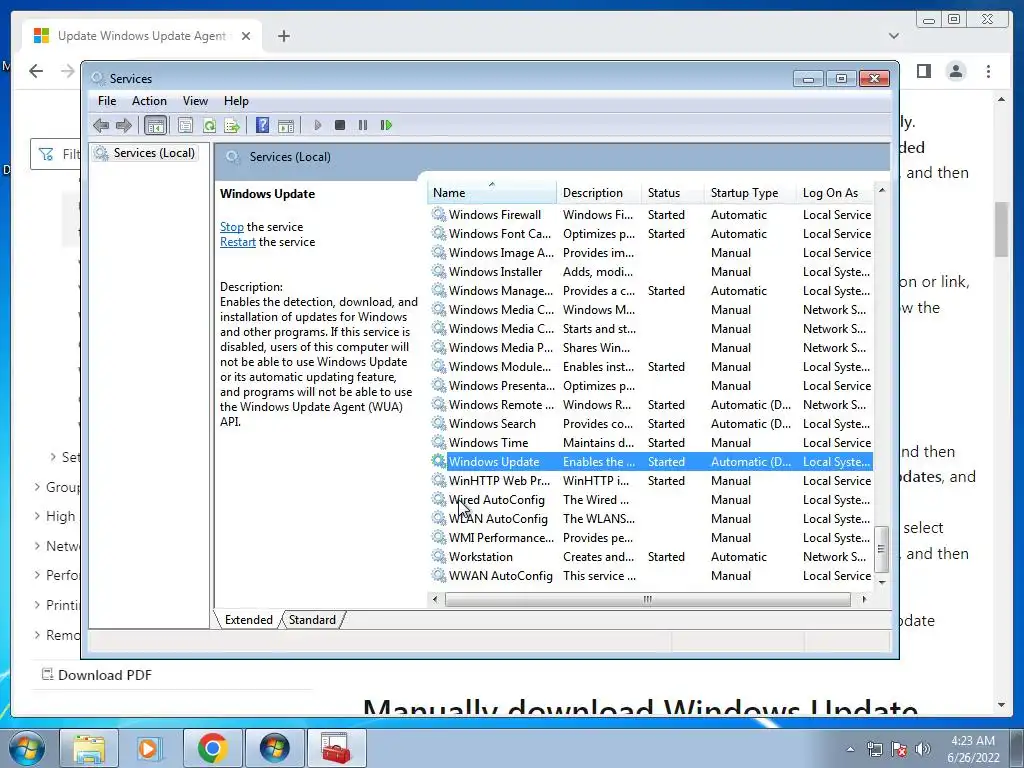The width and height of the screenshot is (1024, 768).
Task: Click the volume speaker icon in system tray
Action: point(923,748)
